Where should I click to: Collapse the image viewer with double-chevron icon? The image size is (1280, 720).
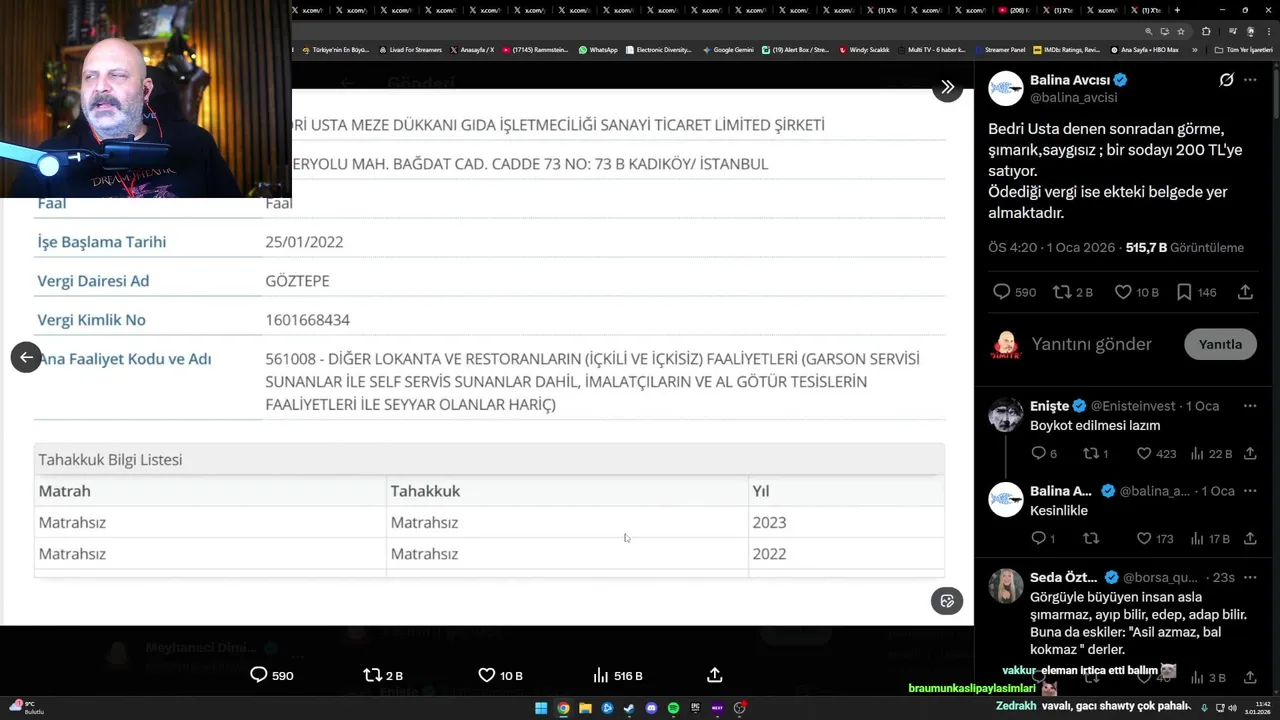click(x=948, y=87)
